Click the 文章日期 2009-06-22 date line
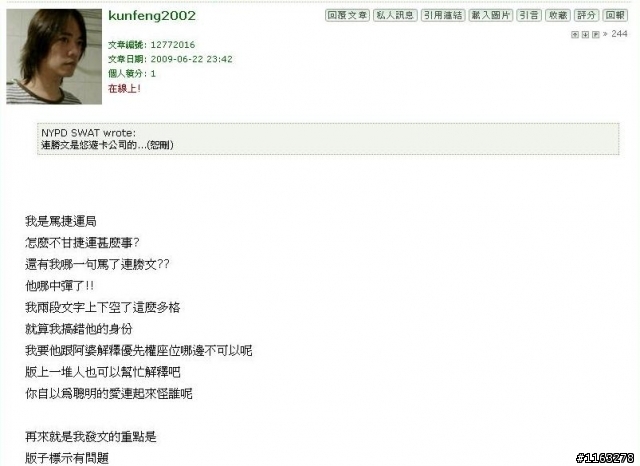The image size is (640, 466). [170, 59]
